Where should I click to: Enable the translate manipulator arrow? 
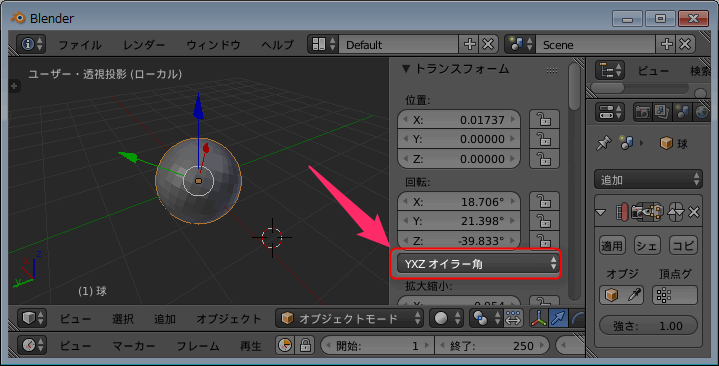pos(558,318)
